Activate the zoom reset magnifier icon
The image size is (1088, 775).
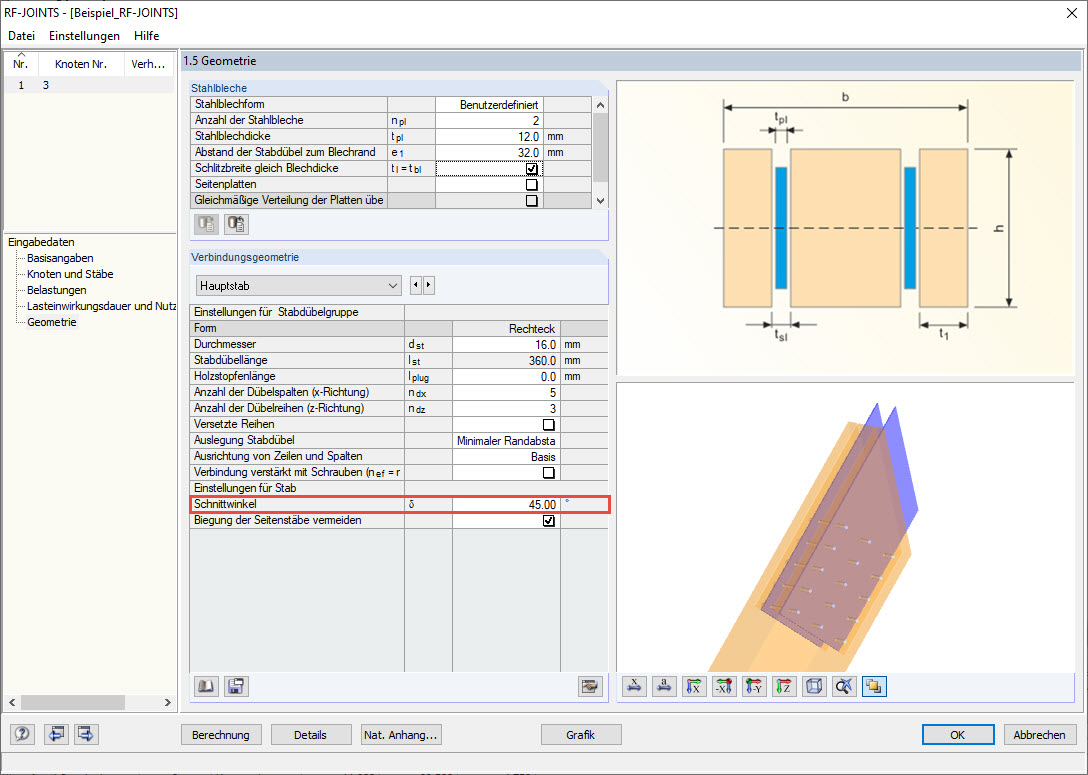tap(843, 686)
